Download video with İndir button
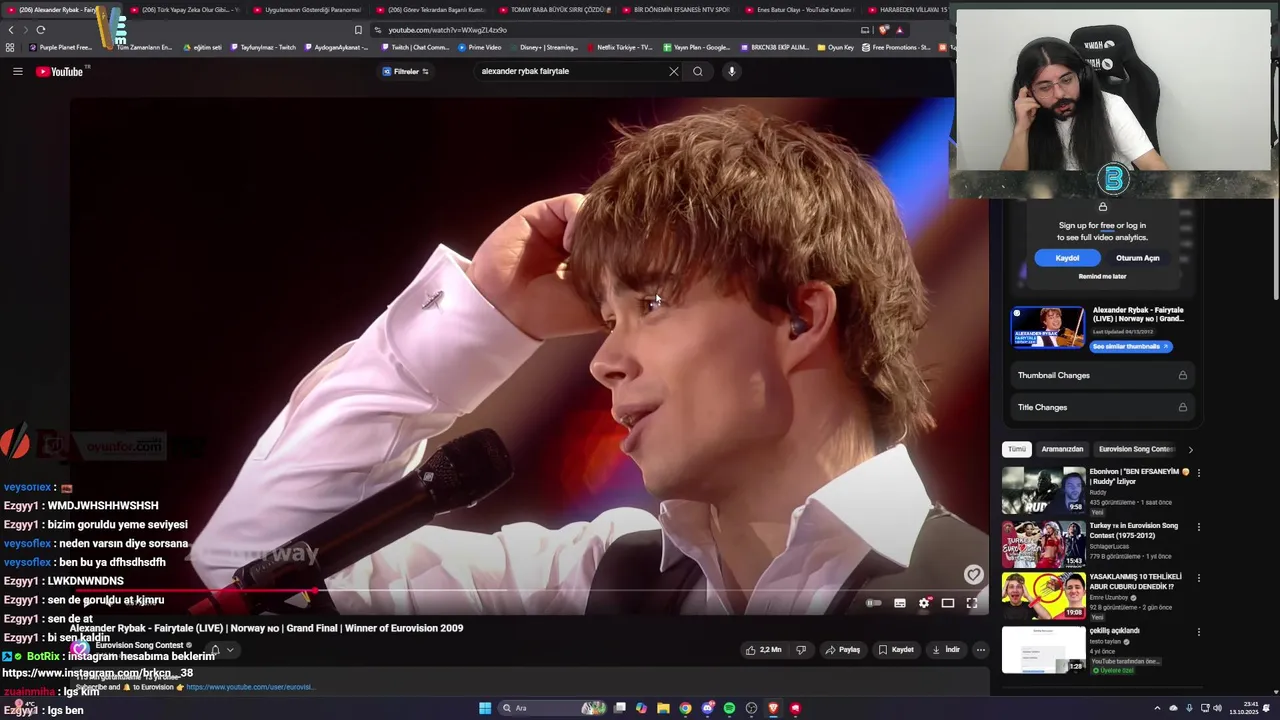The width and height of the screenshot is (1280, 720). click(946, 650)
